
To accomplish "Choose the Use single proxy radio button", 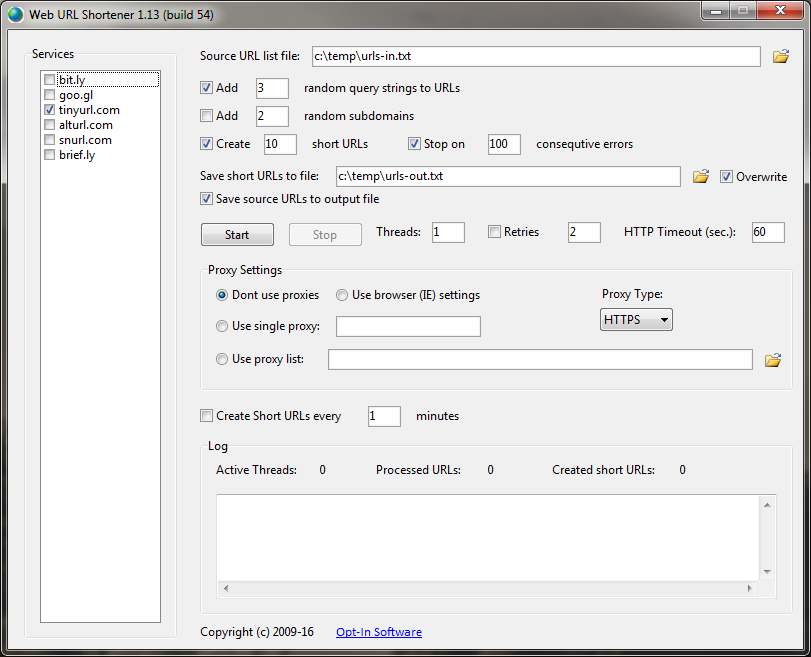I will tap(222, 326).
